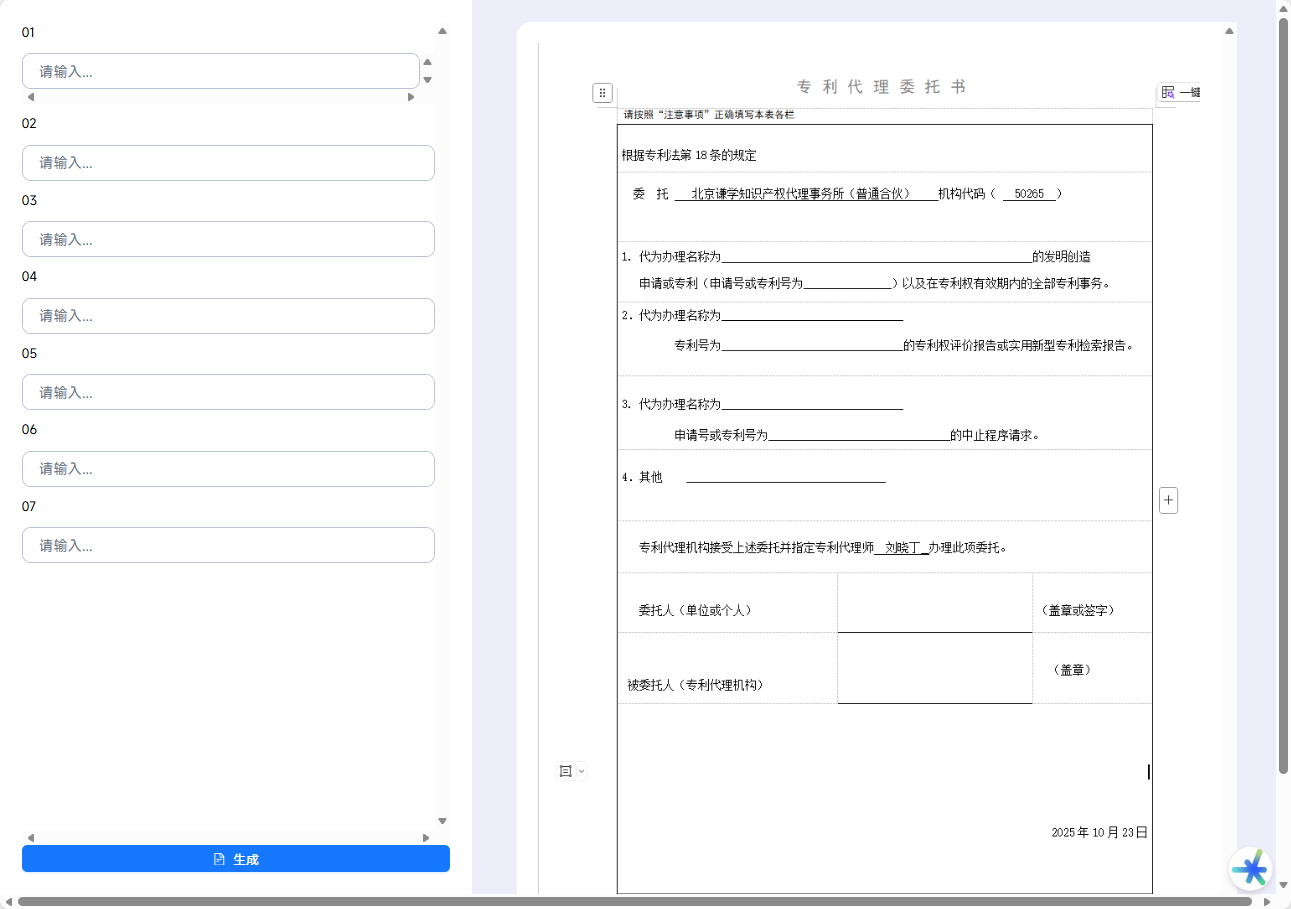Image resolution: width=1291 pixels, height=909 pixels.
Task: Click into the 02 text input
Action: pyautogui.click(x=228, y=163)
